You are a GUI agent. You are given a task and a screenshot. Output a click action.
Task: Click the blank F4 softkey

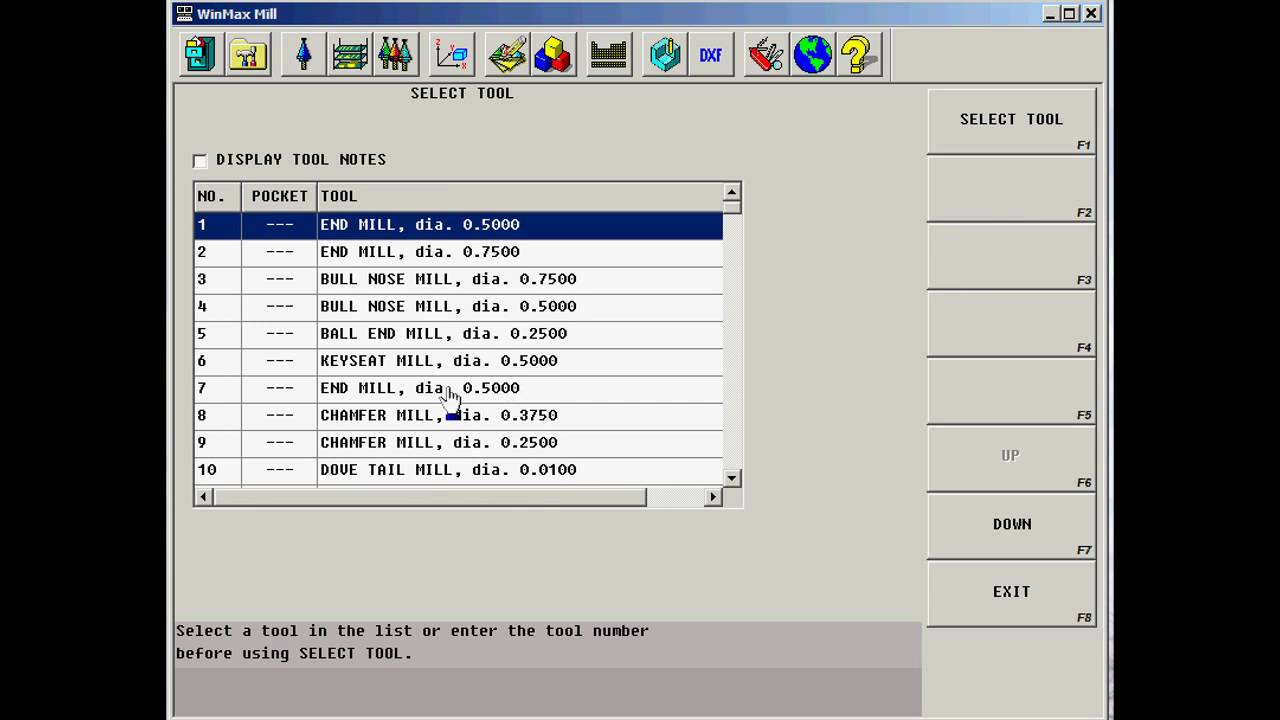(x=1011, y=322)
